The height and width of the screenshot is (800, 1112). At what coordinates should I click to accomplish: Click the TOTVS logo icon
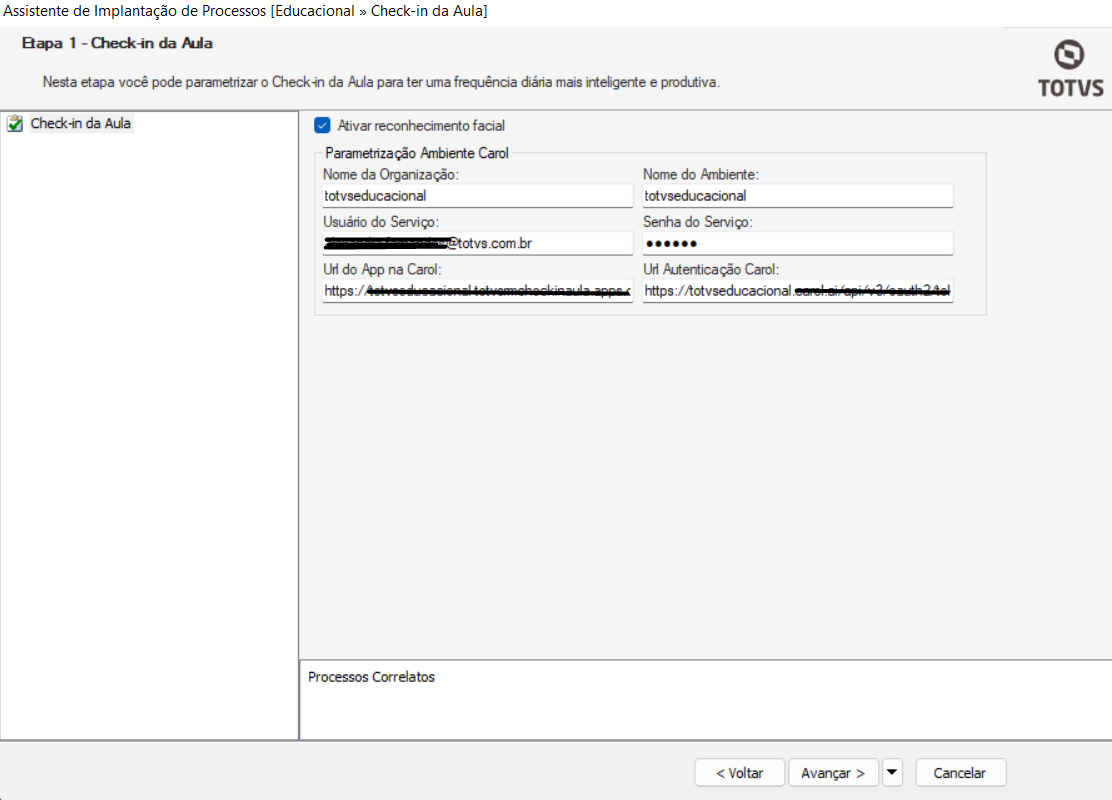pyautogui.click(x=1069, y=69)
